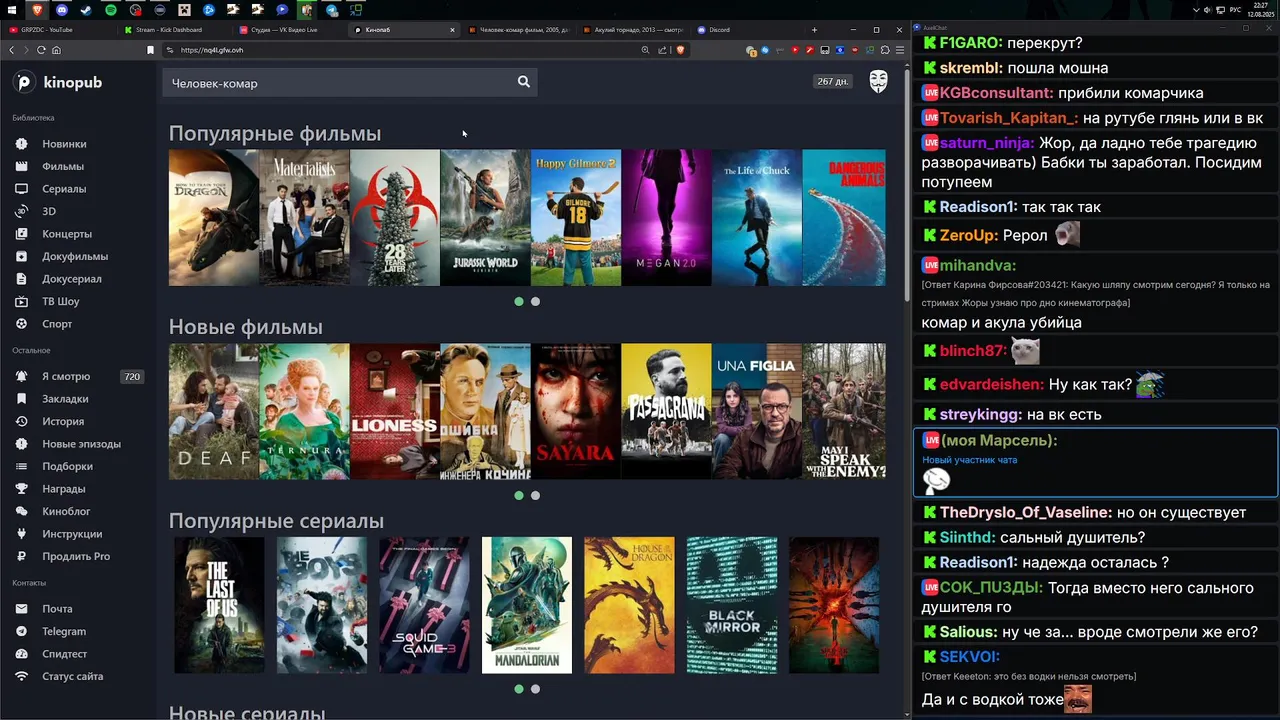Open the Black Mirror series poster
1280x720 pixels.
tap(732, 605)
